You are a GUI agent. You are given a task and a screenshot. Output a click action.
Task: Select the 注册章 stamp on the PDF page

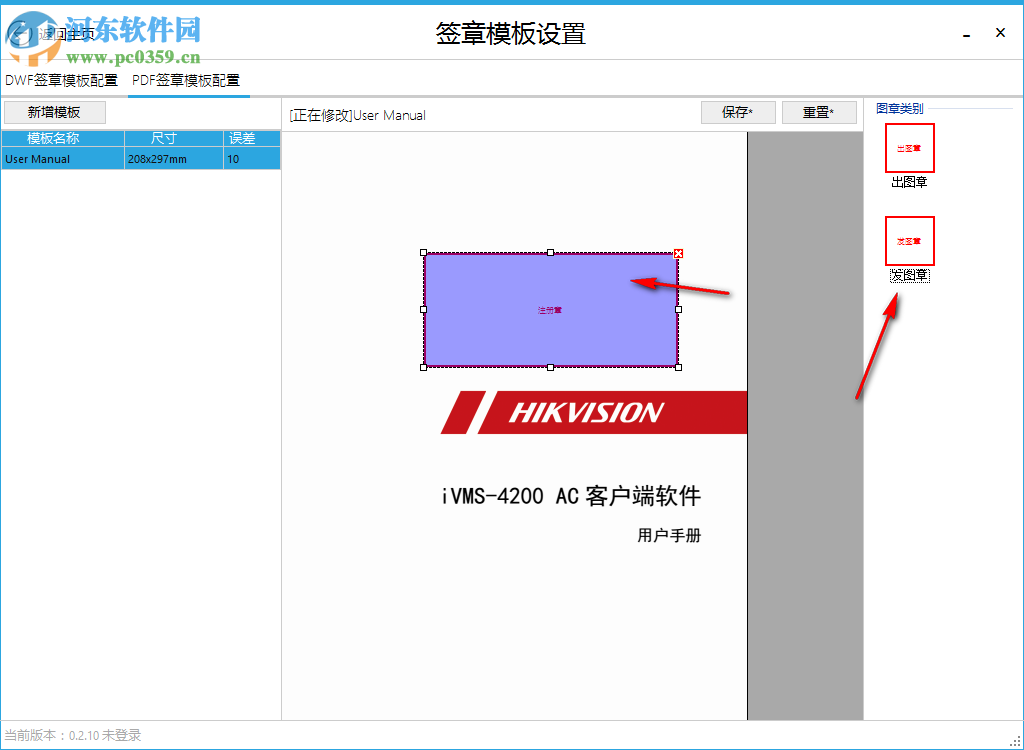point(549,310)
